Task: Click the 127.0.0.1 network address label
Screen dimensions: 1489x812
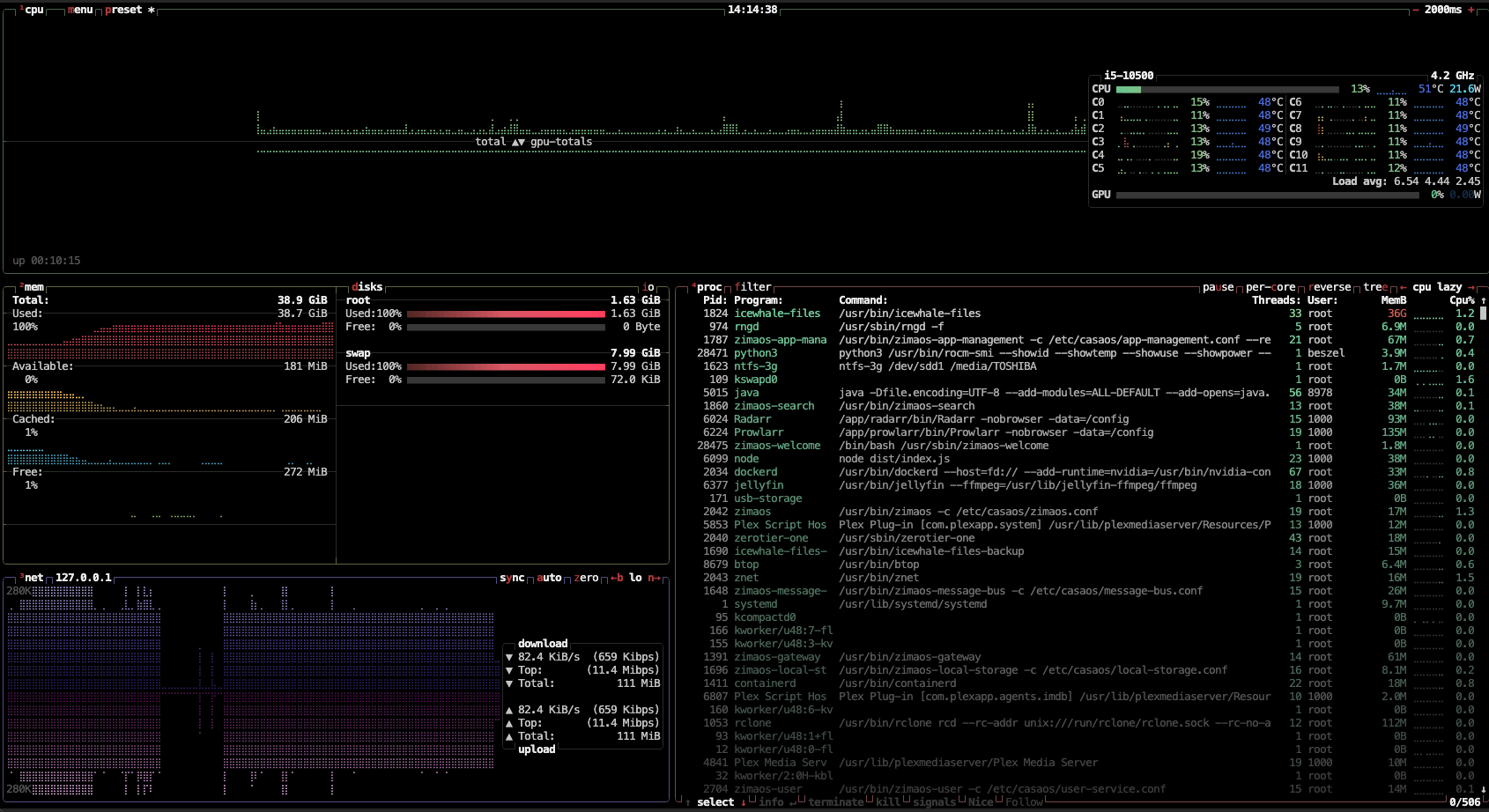Action: coord(84,578)
